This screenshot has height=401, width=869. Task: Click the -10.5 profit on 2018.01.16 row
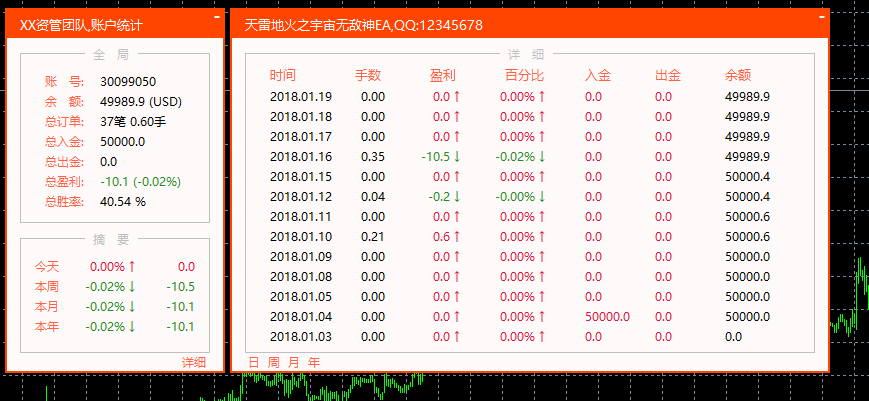pos(435,157)
